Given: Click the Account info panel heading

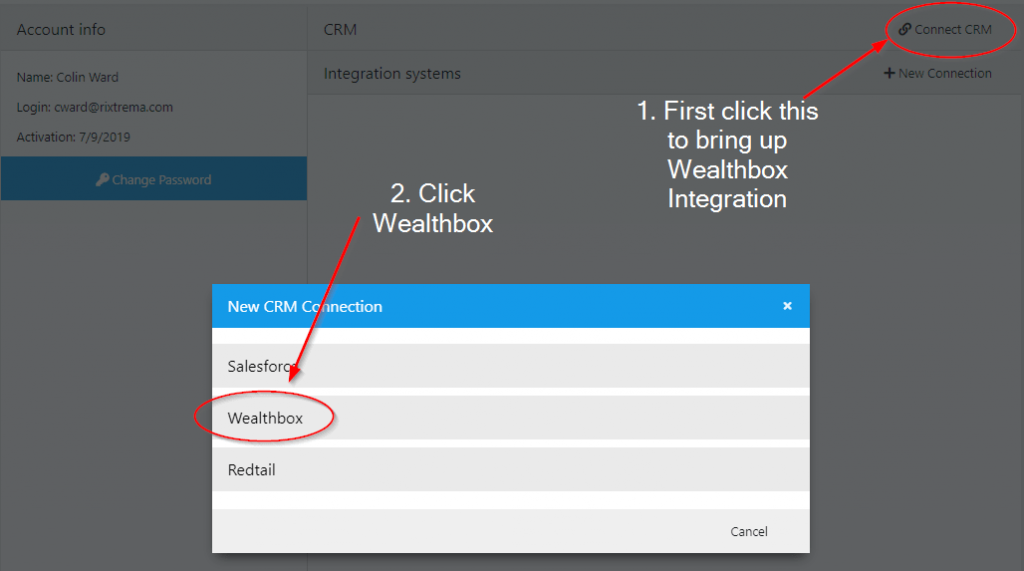Looking at the screenshot, I should 61,29.
